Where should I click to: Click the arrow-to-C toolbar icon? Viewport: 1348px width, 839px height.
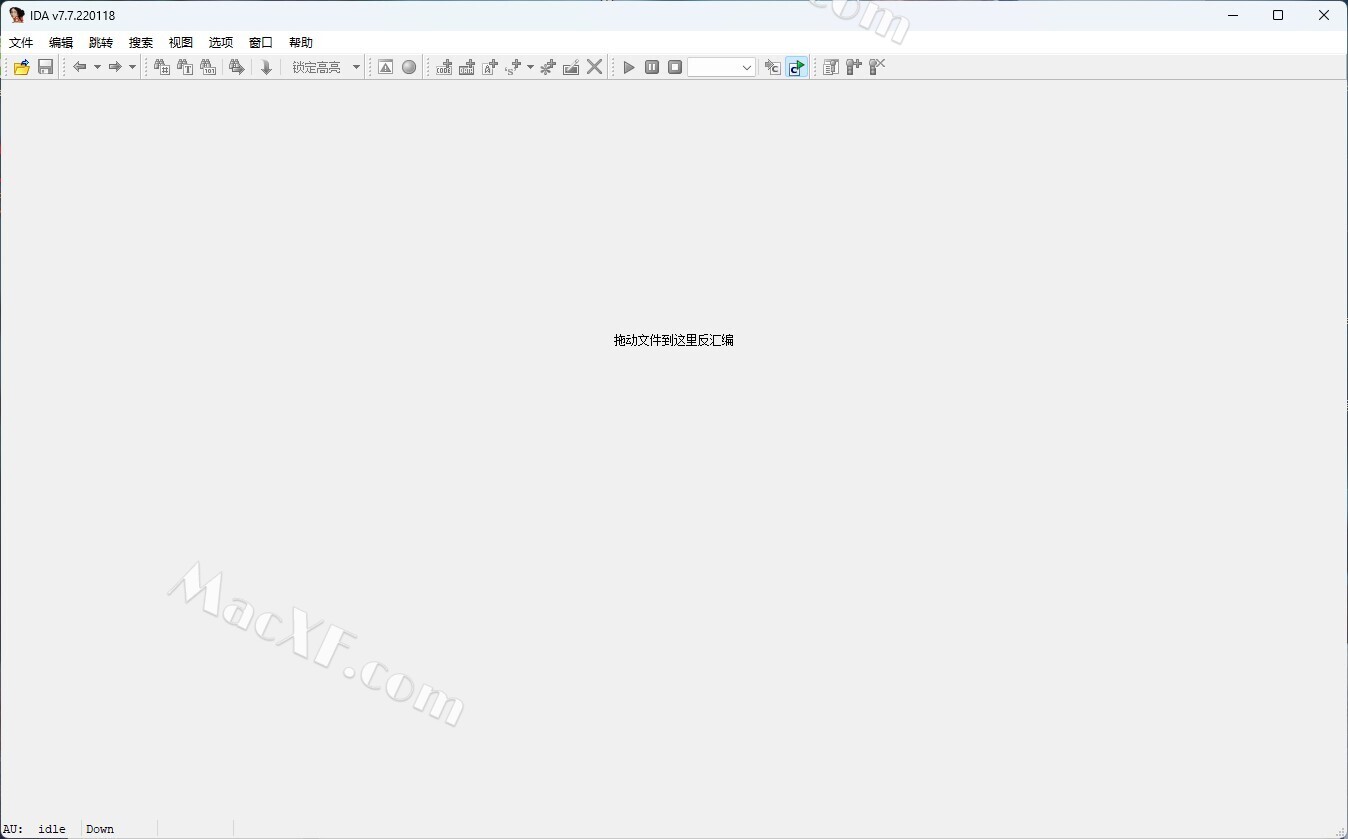pos(772,67)
